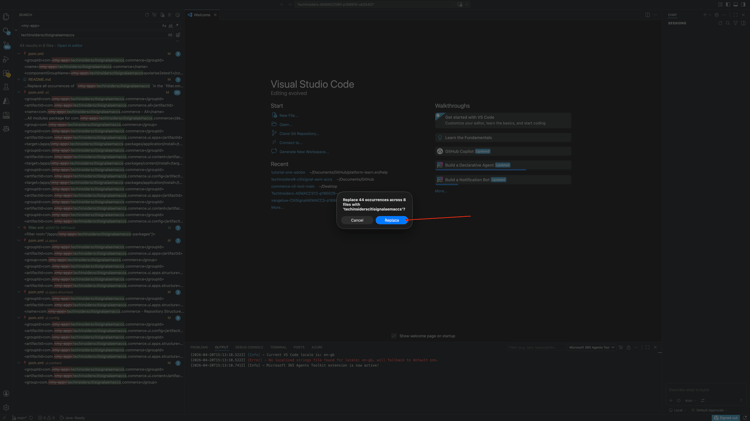Click the Replace All icon beside replace field
Image resolution: width=750 pixels, height=421 pixels.
point(178,35)
